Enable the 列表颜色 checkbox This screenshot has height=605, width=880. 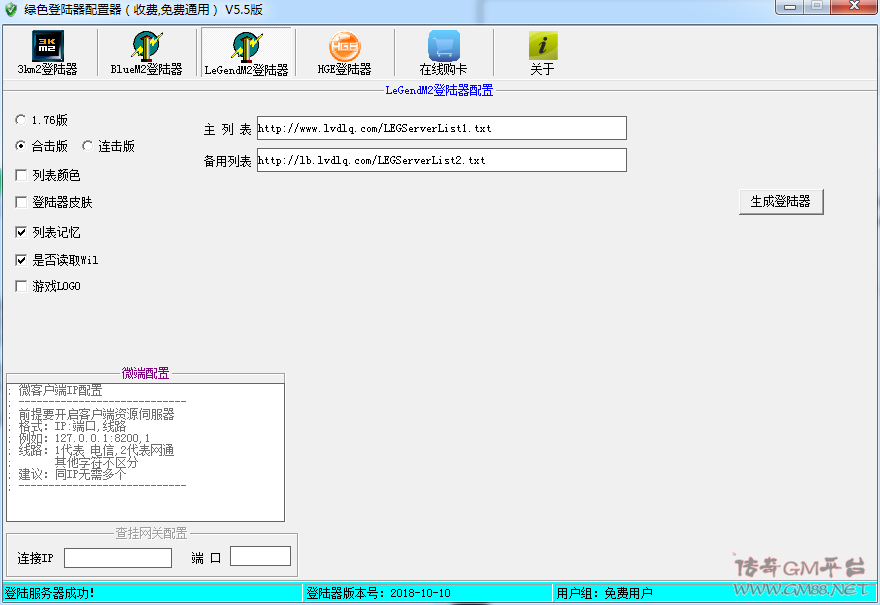click(x=21, y=175)
